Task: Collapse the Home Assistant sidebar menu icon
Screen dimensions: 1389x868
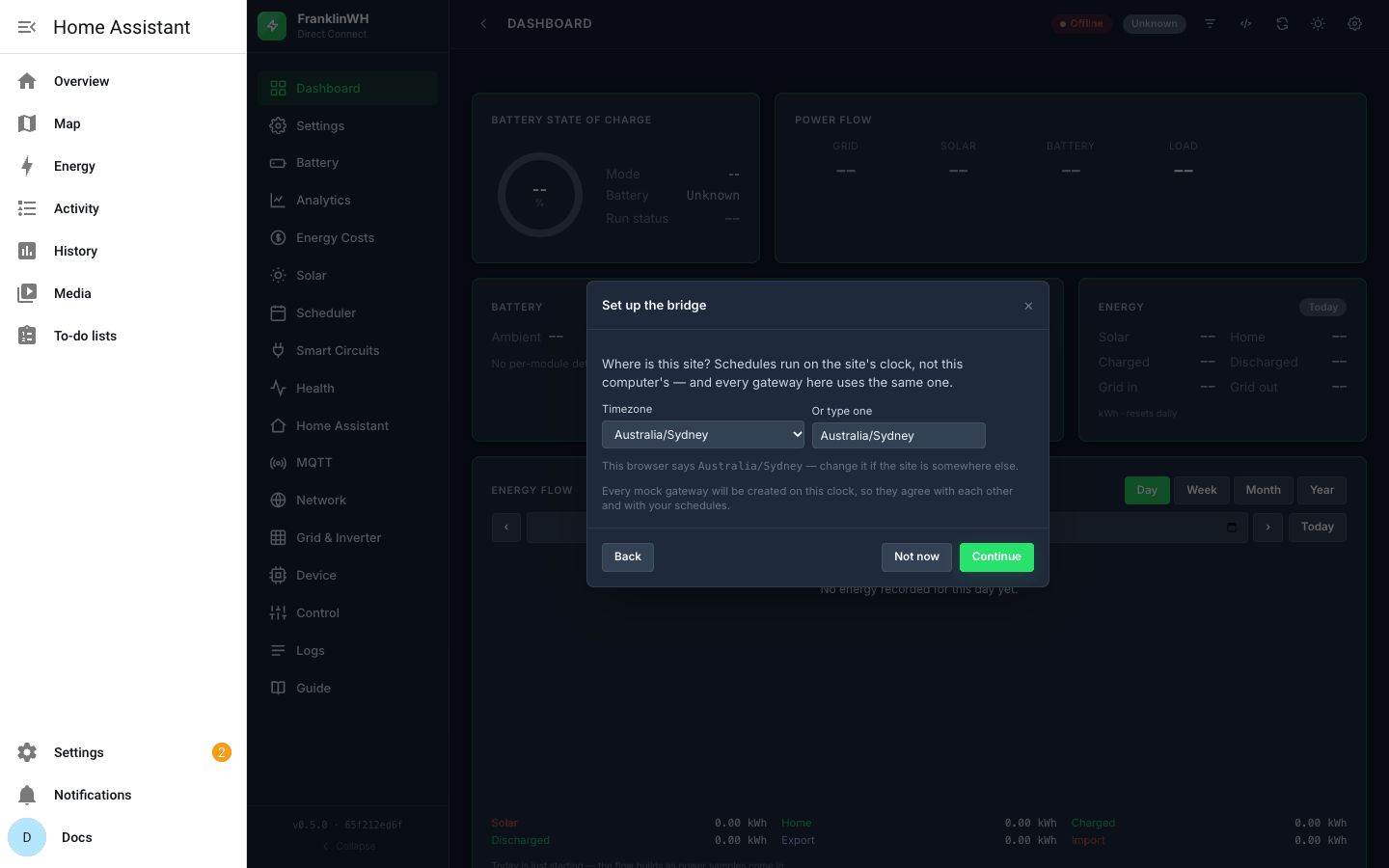Action: [x=27, y=27]
